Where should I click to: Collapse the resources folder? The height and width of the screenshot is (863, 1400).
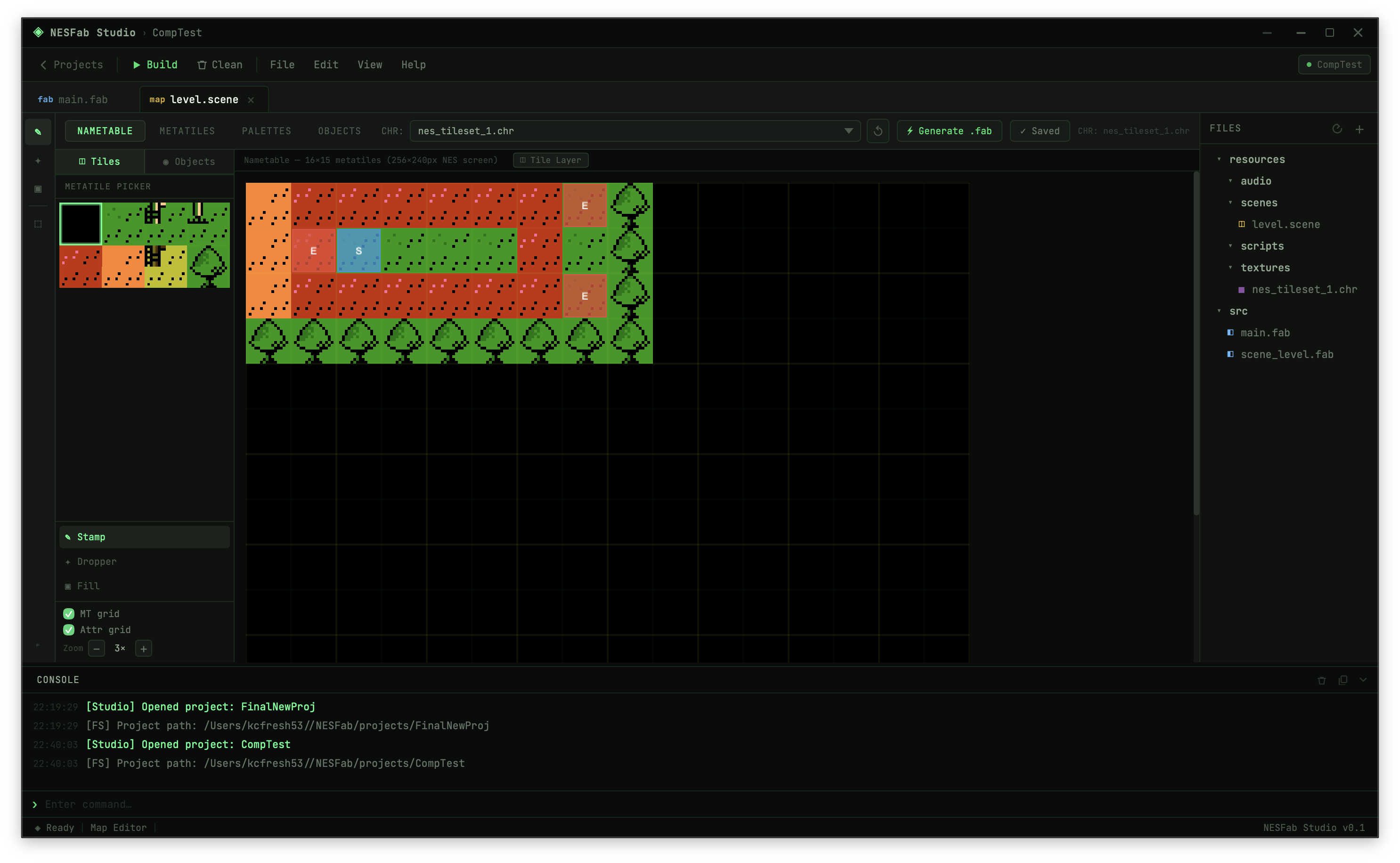(1219, 159)
